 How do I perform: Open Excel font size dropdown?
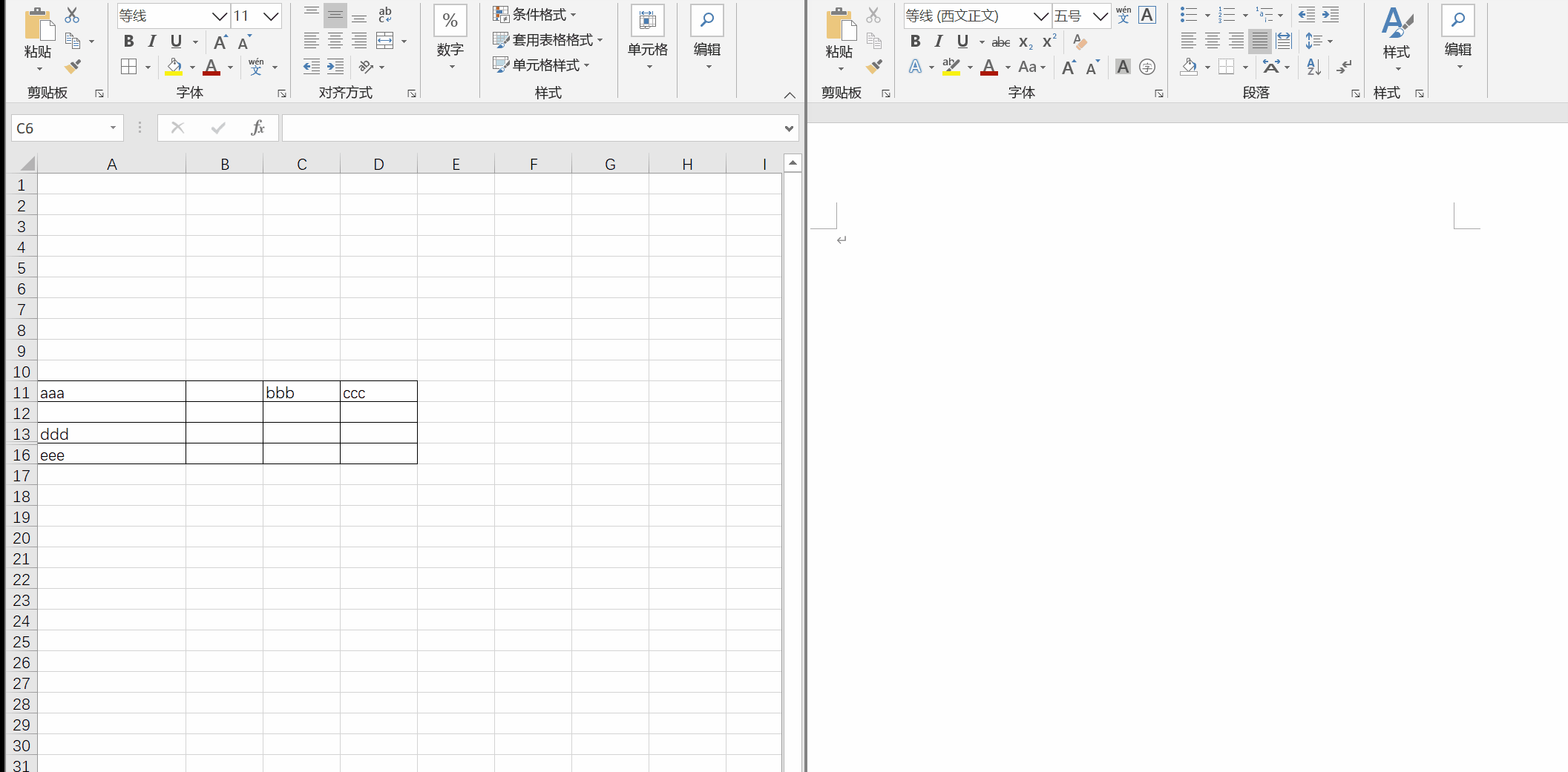click(x=271, y=16)
